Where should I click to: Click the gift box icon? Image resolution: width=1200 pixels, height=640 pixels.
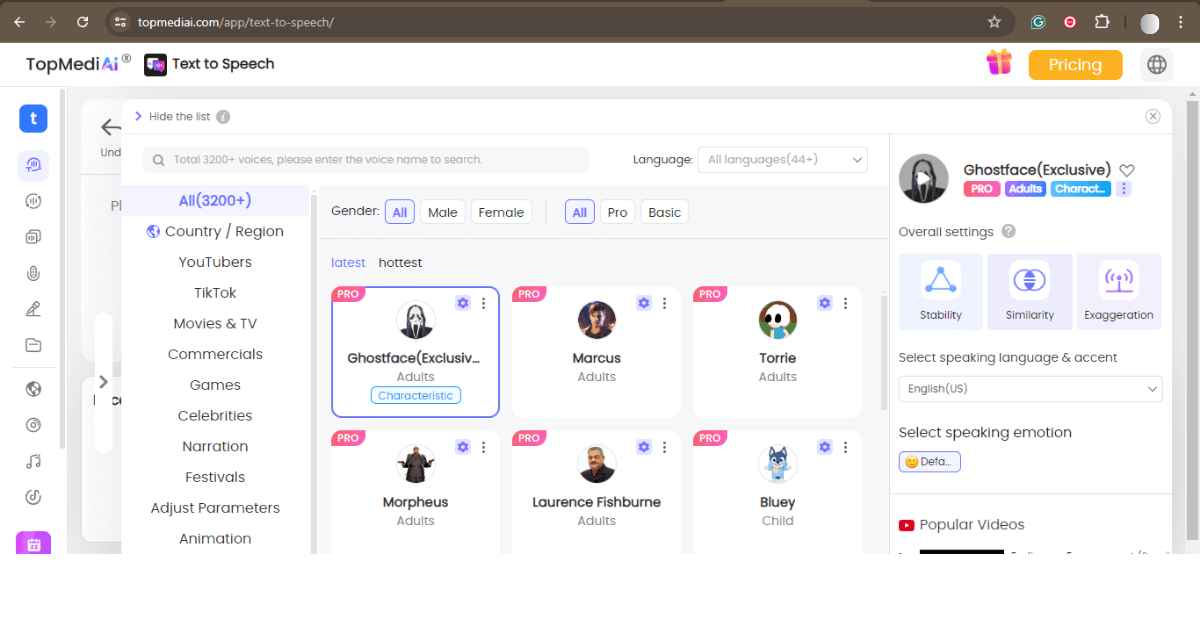(999, 63)
